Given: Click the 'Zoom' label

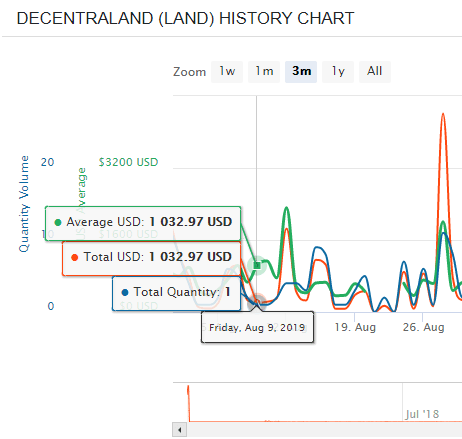Looking at the screenshot, I should [189, 72].
